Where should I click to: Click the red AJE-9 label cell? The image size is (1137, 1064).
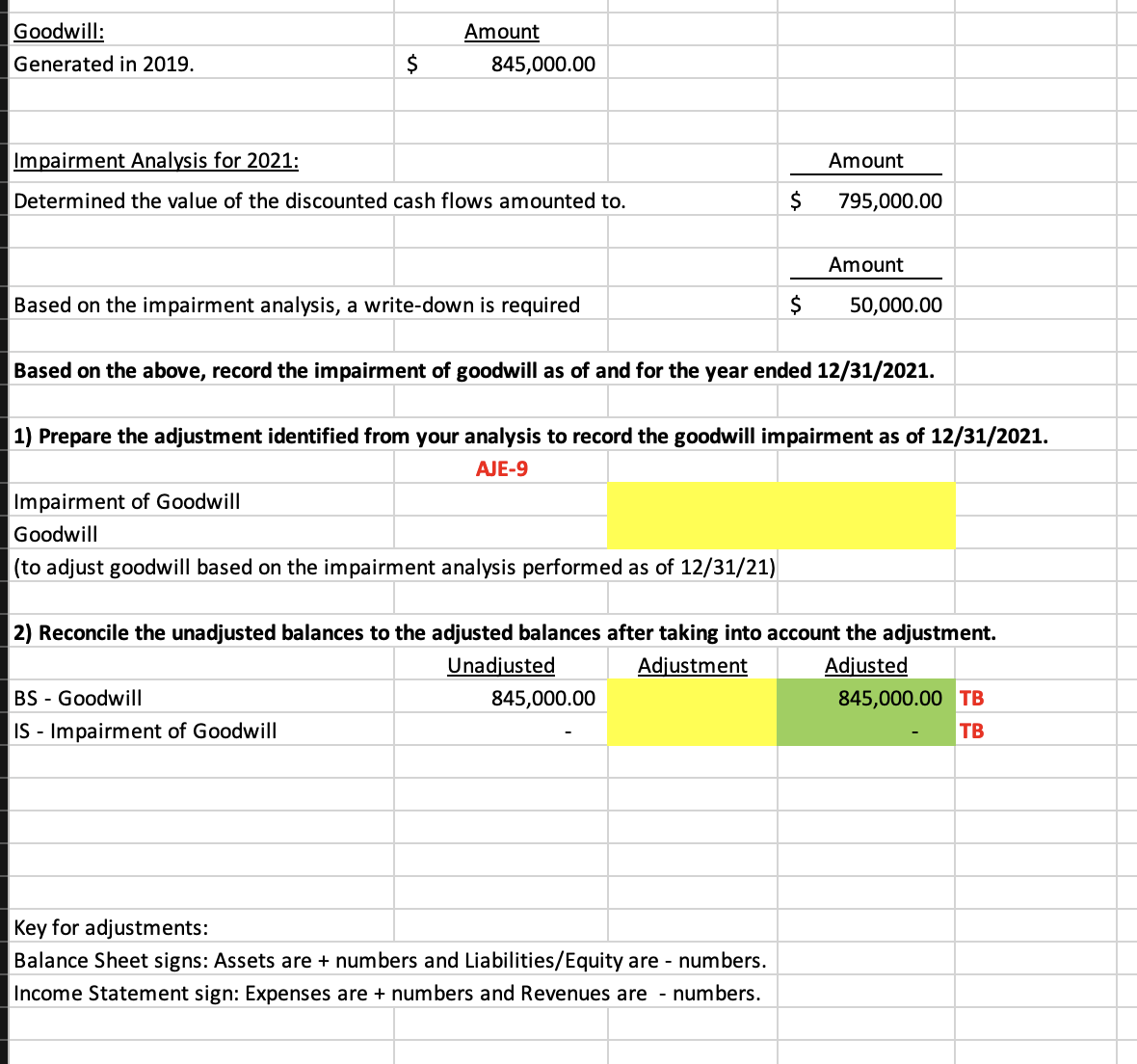coord(500,467)
